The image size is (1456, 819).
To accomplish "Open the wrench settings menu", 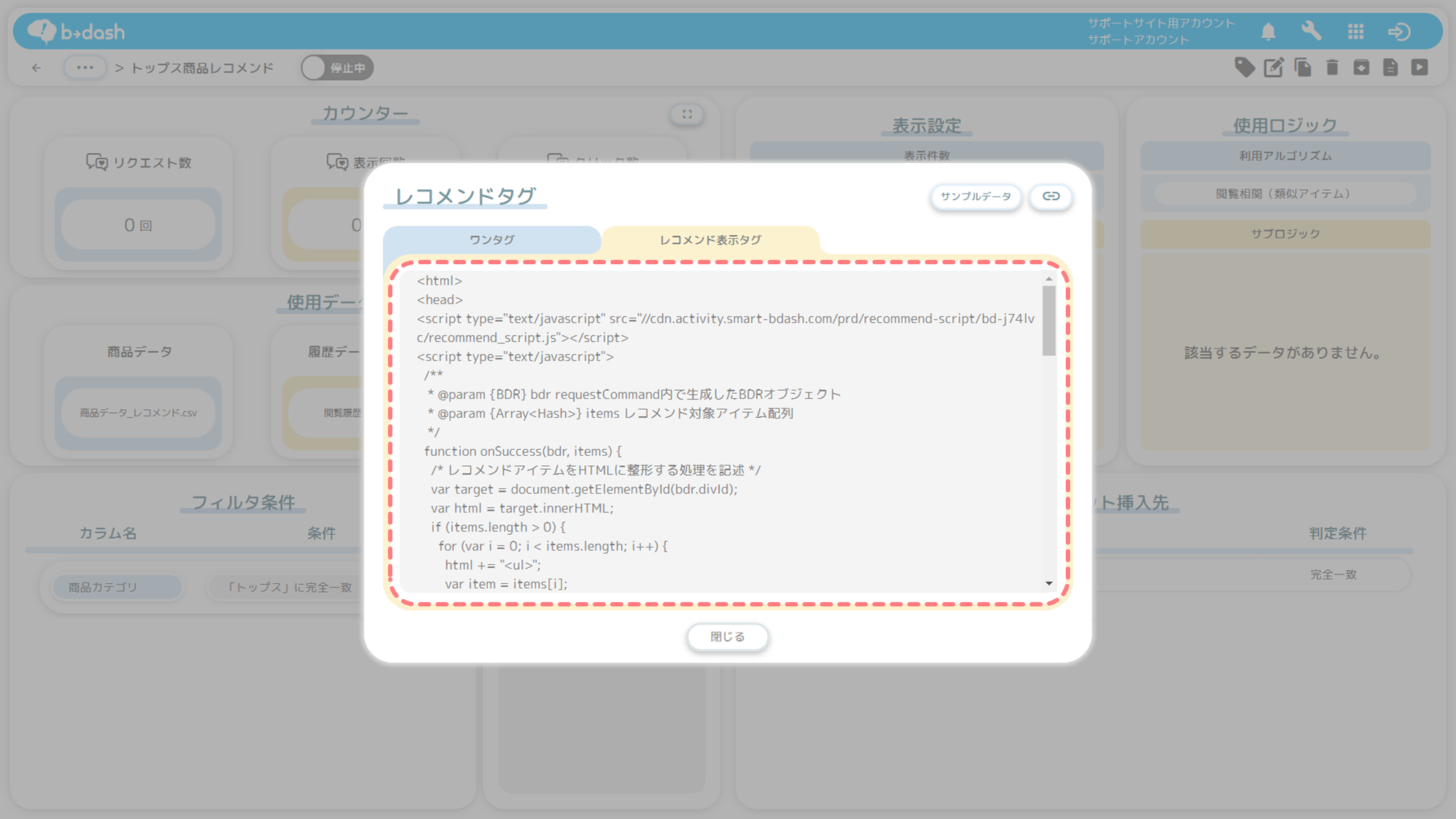I will coord(1311,31).
